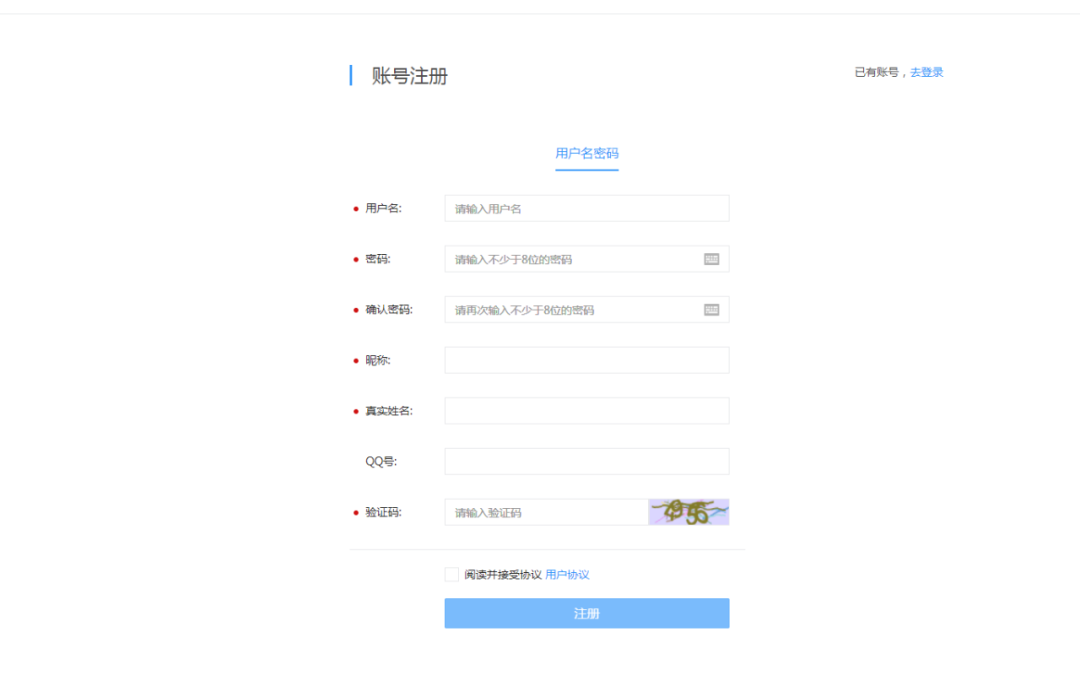The width and height of the screenshot is (1080, 681).
Task: Tick the 阅读并接受协议 checkbox
Action: click(x=452, y=574)
